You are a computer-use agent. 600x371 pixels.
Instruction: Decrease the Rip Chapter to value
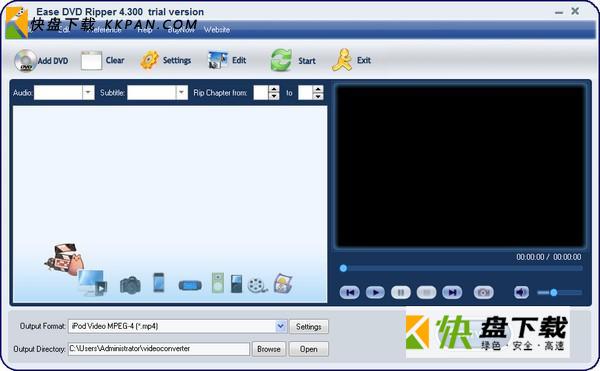pos(318,96)
